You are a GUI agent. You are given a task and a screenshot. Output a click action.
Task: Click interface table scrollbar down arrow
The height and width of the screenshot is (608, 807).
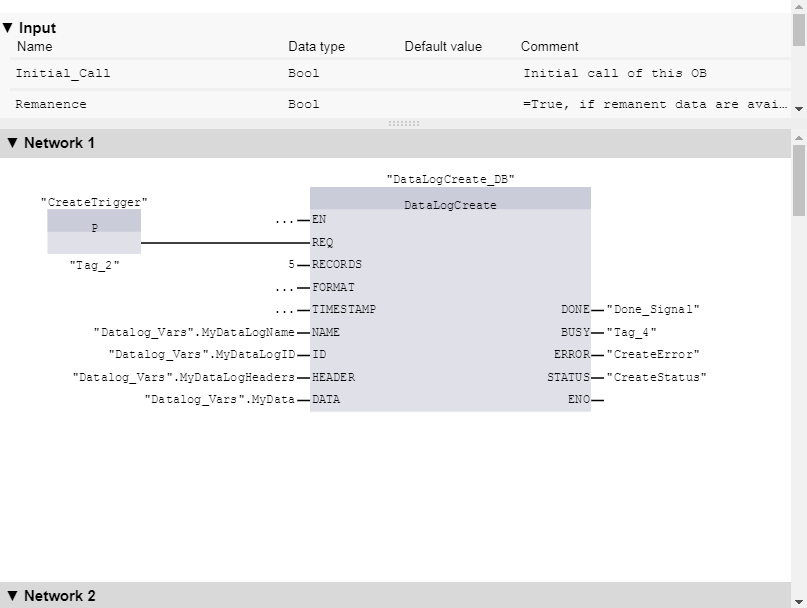coord(799,109)
